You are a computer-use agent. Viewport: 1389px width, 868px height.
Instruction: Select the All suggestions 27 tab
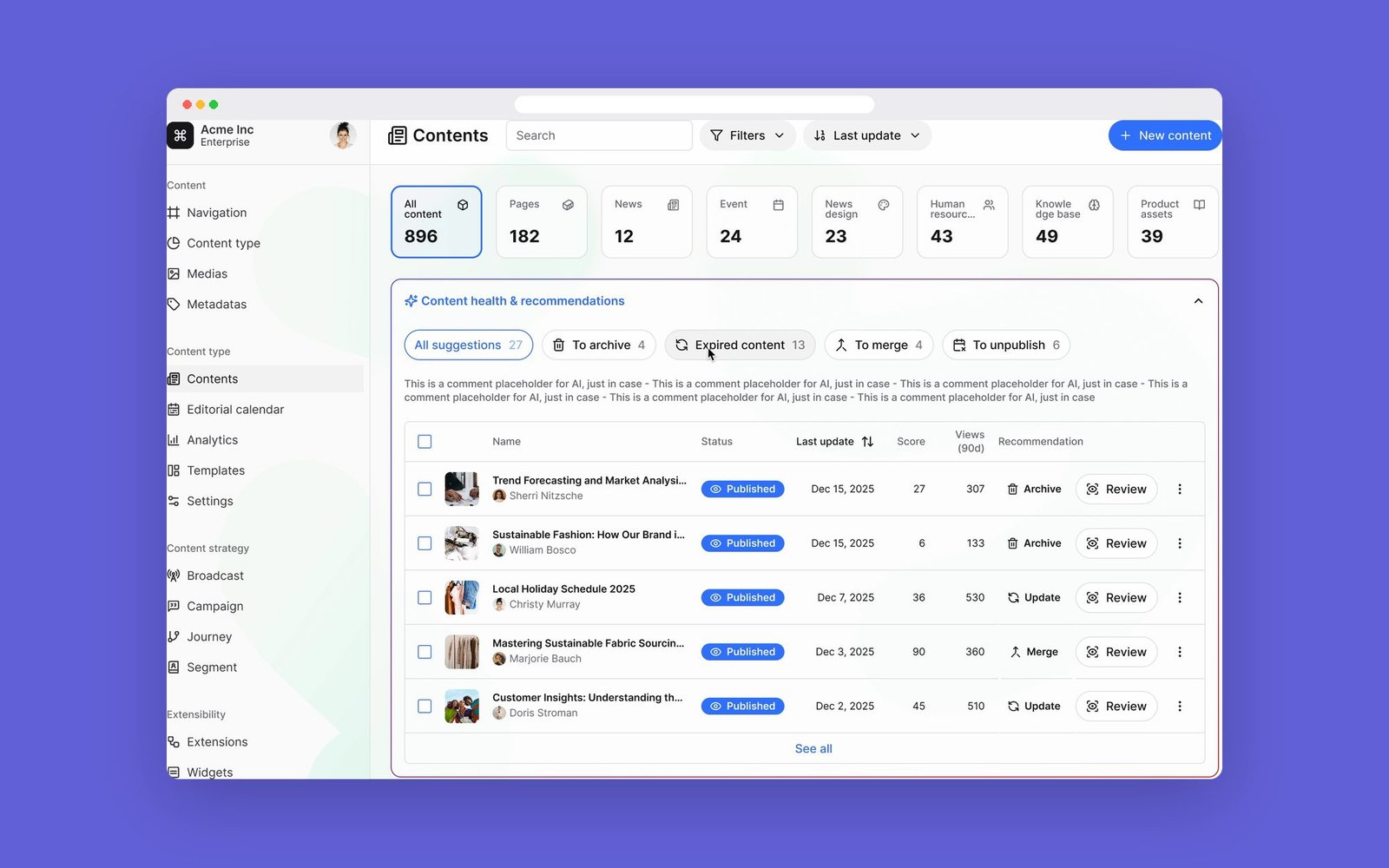tap(469, 345)
